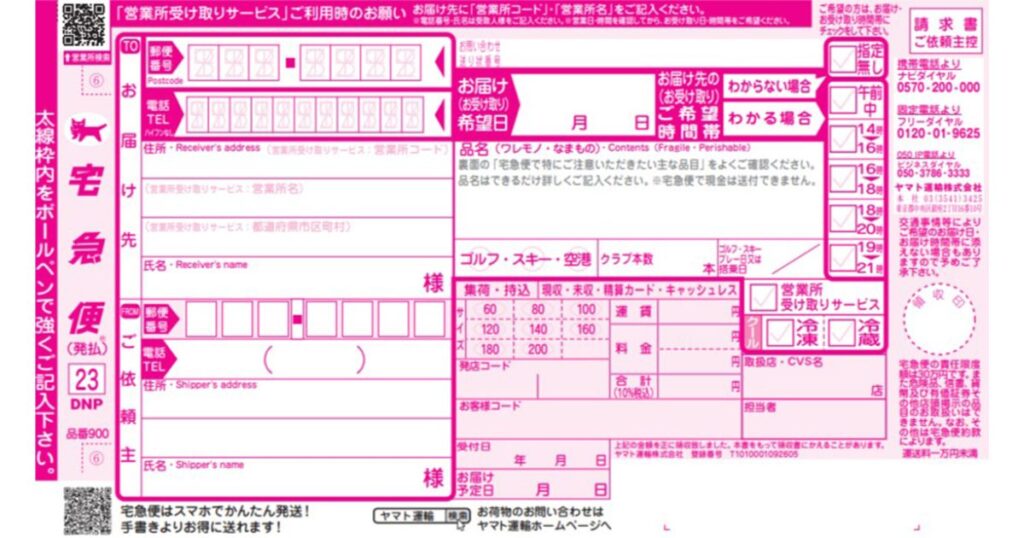Image resolution: width=1024 pixels, height=538 pixels.
Task: Select size 120 in the サイズ grid
Action: click(x=490, y=329)
